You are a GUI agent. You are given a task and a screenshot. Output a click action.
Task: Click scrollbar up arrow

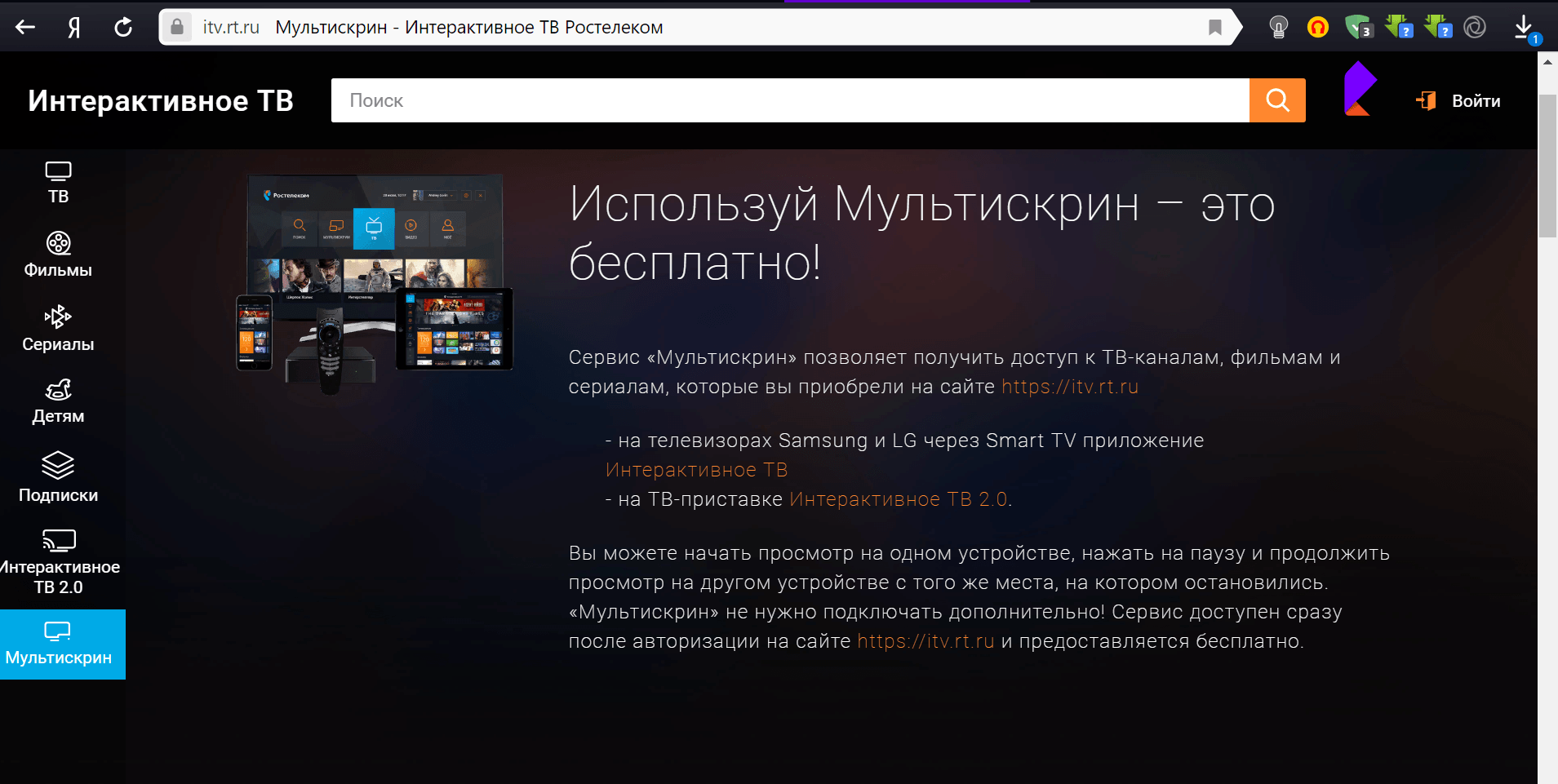(x=1547, y=62)
